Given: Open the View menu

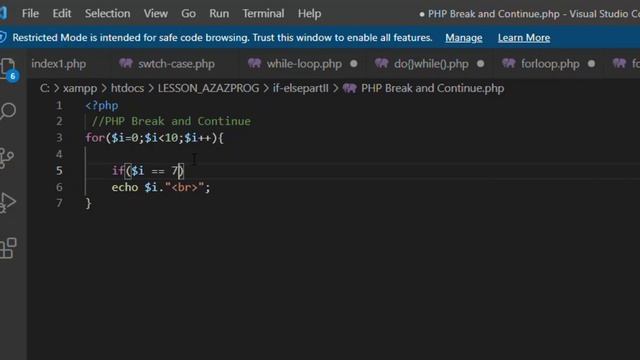Looking at the screenshot, I should 156,13.
